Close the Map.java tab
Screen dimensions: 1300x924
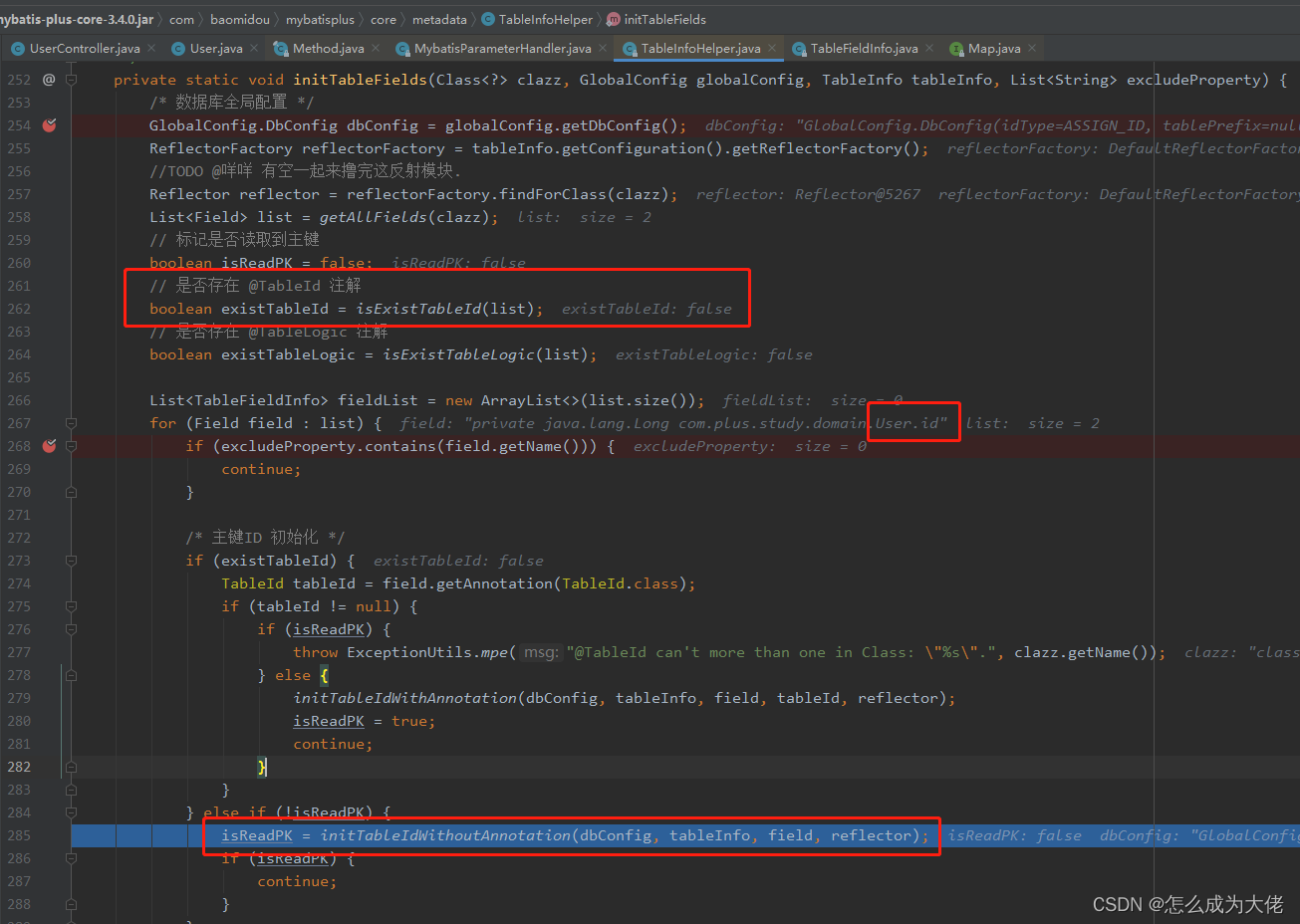(x=1032, y=48)
